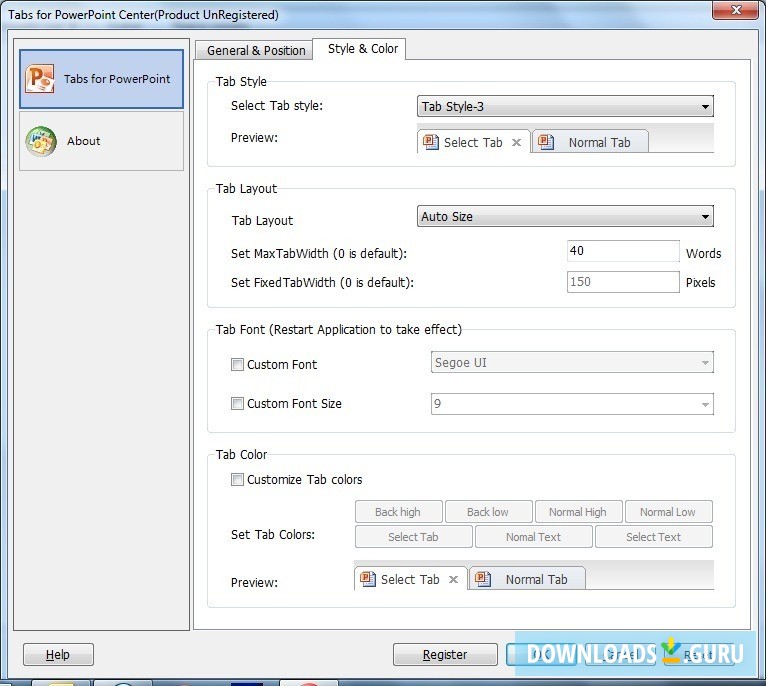
Task: Click the Normal High color button
Action: point(578,512)
